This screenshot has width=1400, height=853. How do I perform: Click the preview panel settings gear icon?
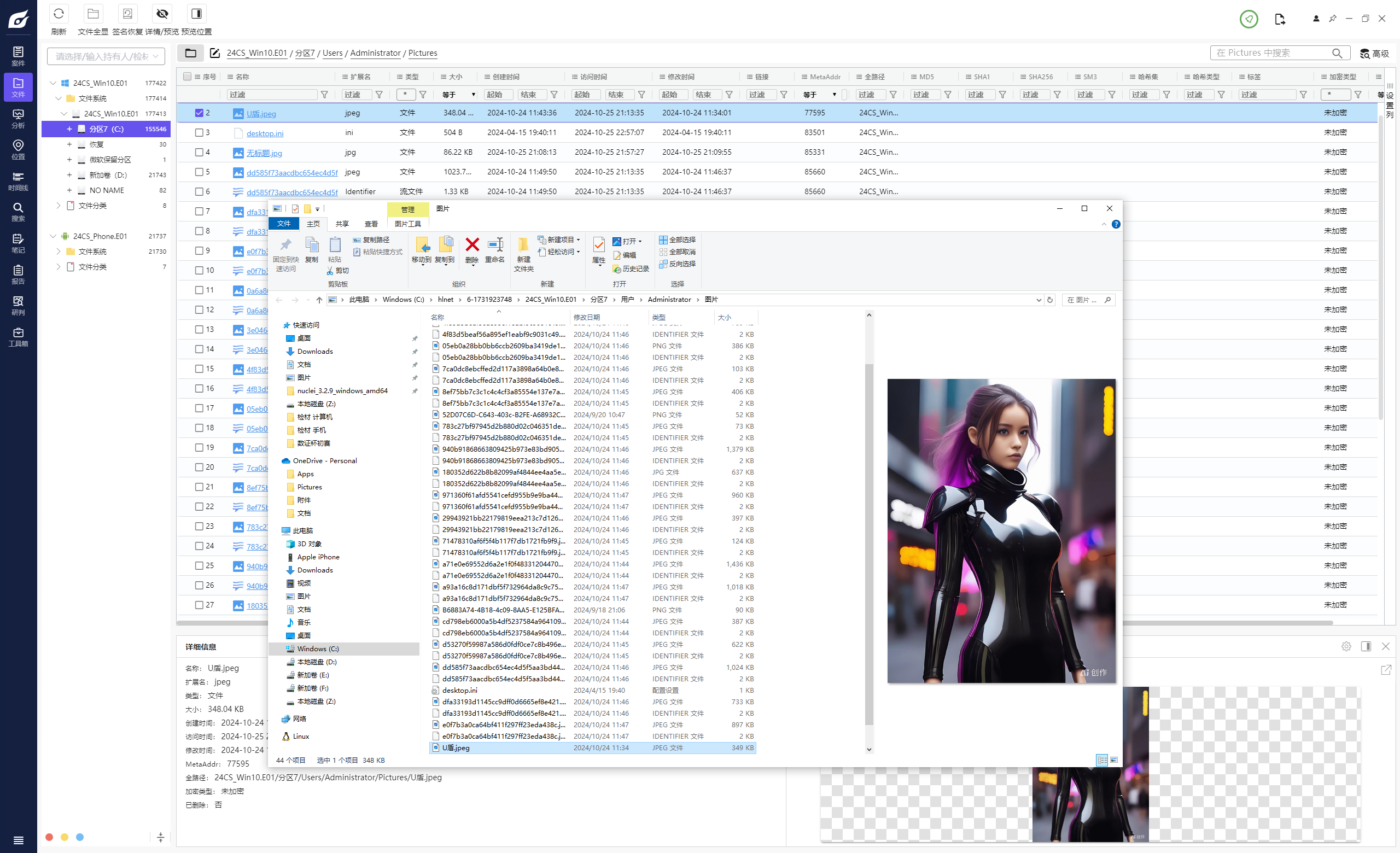point(1346,646)
